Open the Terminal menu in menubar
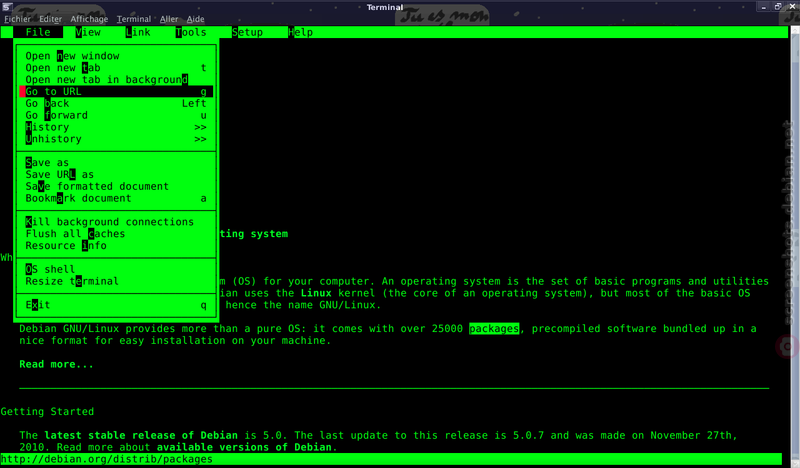The image size is (800, 468). (x=134, y=19)
